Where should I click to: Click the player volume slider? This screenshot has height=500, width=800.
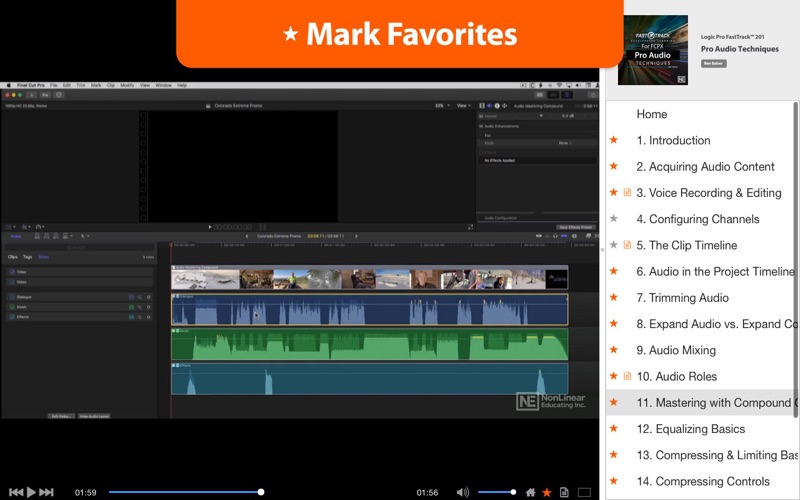pyautogui.click(x=496, y=492)
